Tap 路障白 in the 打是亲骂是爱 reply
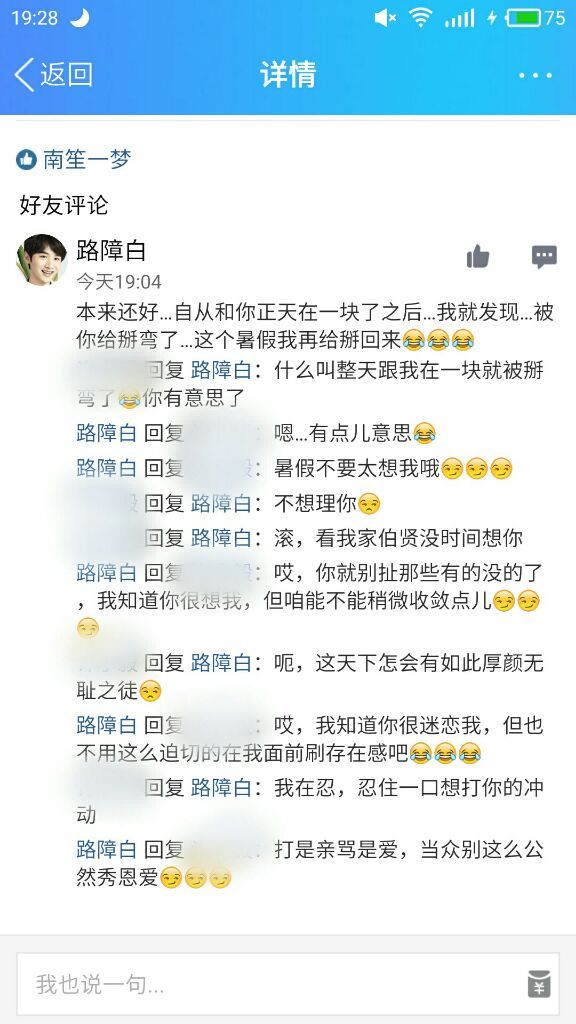Viewport: 576px width, 1024px height. [x=106, y=849]
